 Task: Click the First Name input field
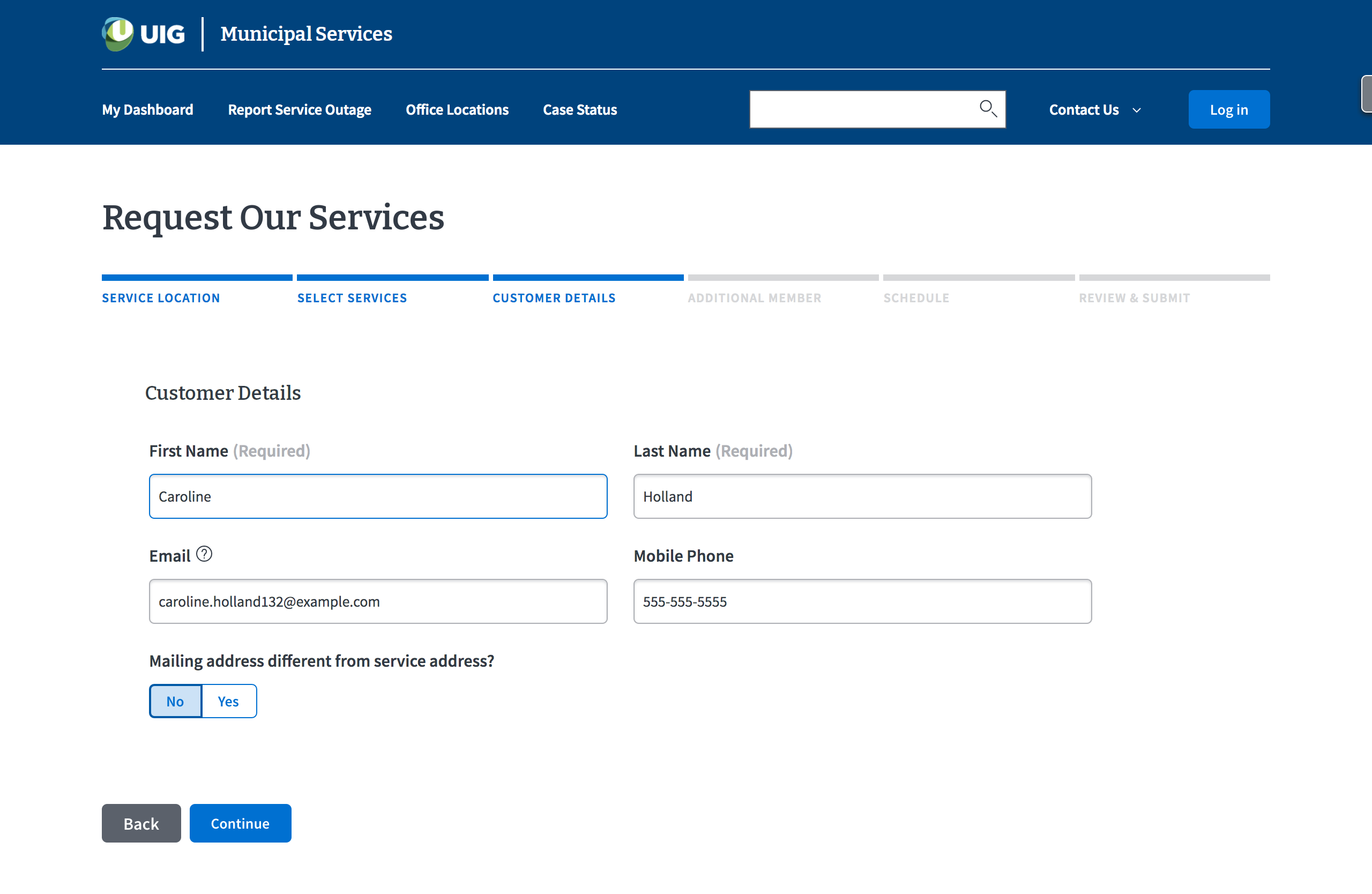click(378, 496)
